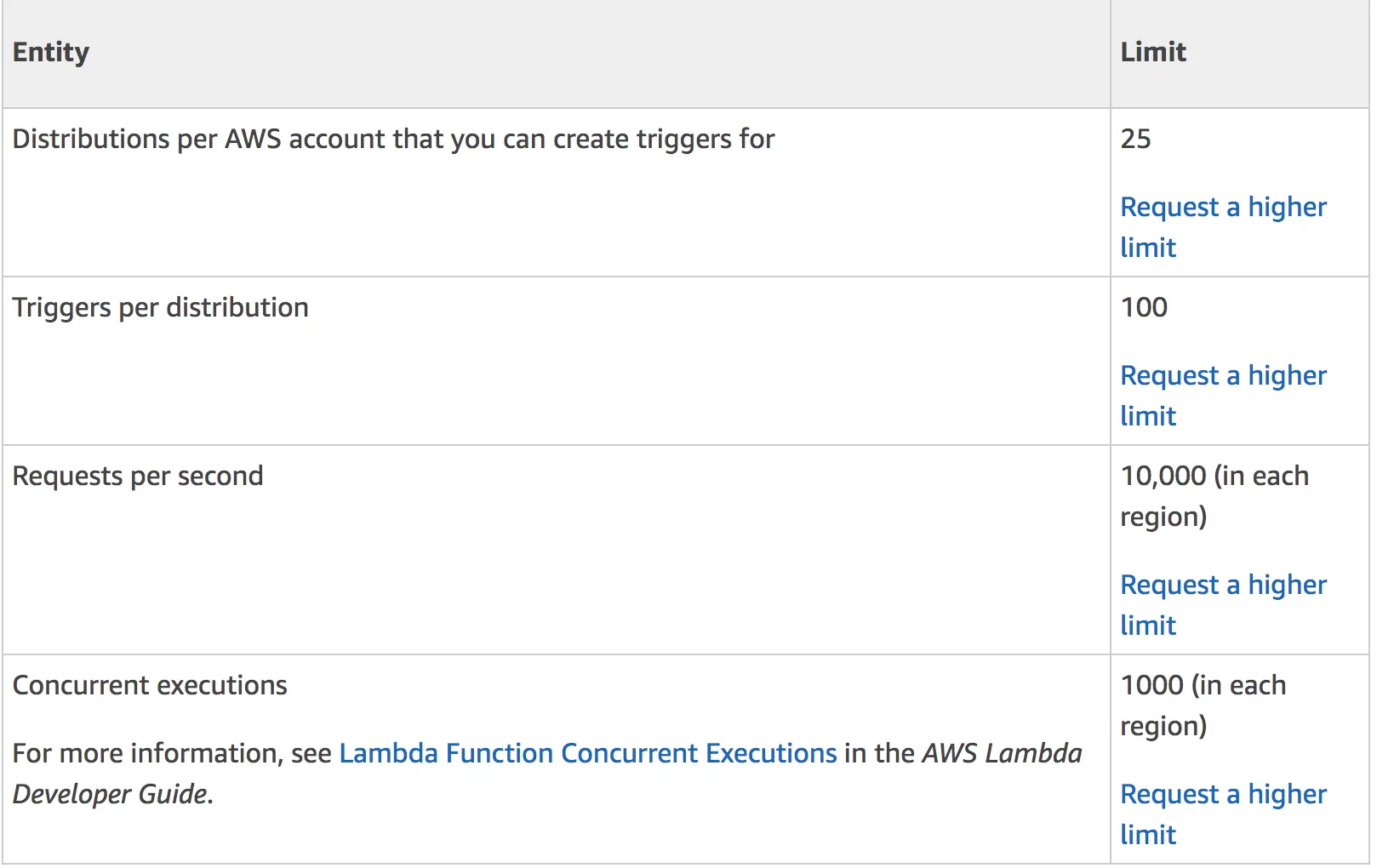Click the Concurrent executions entity text
Image resolution: width=1377 pixels, height=868 pixels.
point(150,686)
